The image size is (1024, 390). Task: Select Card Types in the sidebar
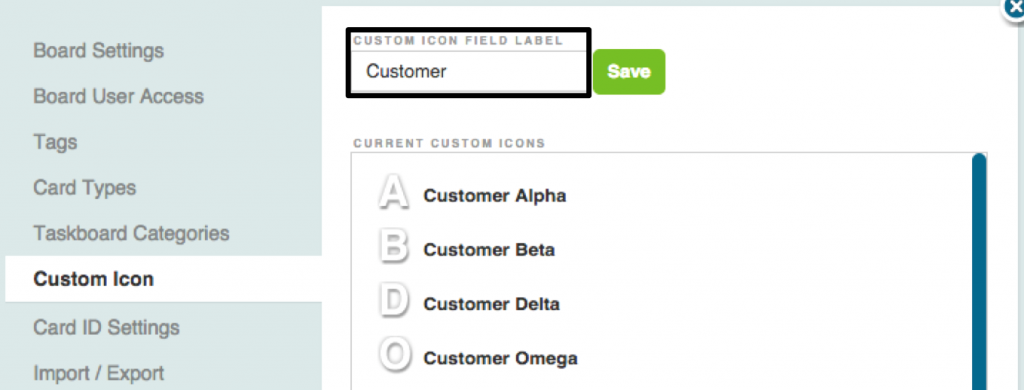pyautogui.click(x=85, y=187)
